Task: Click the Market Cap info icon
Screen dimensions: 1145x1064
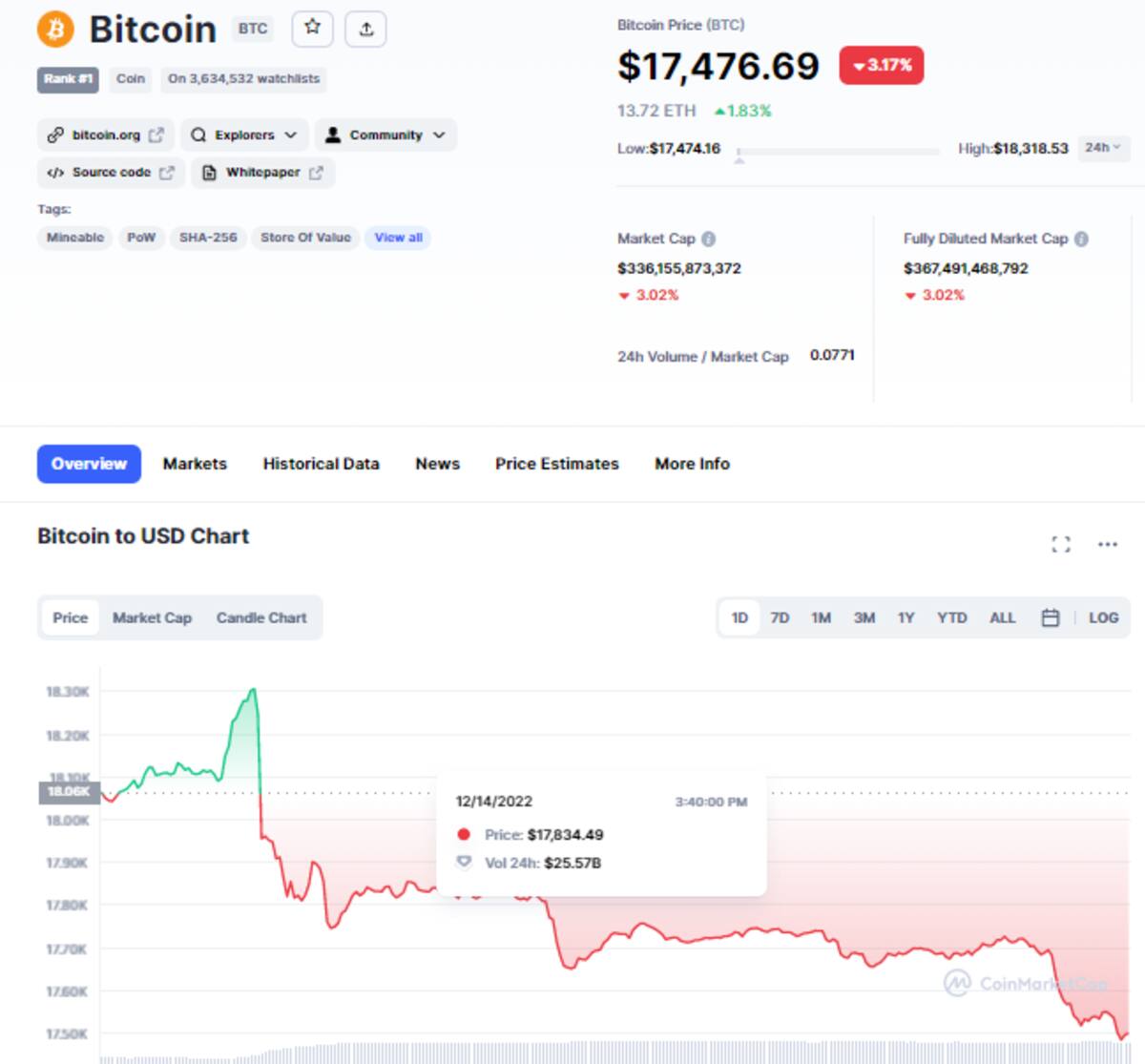Action: (708, 239)
